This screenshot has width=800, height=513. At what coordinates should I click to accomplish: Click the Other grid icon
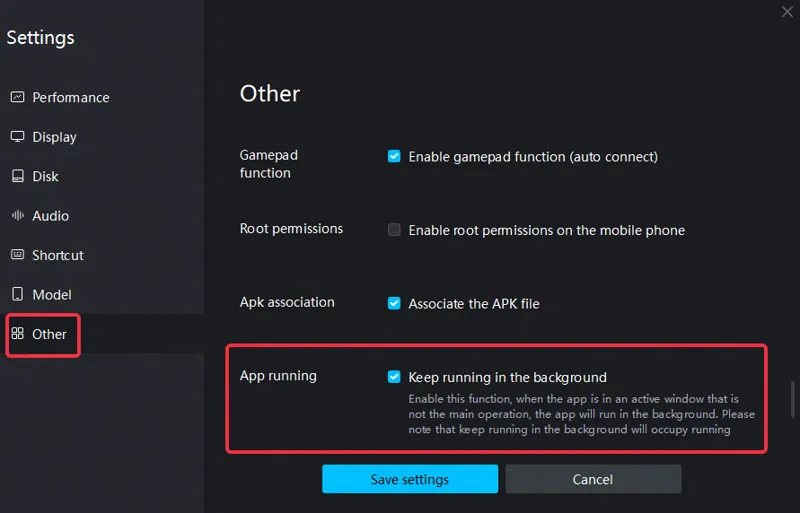point(17,333)
